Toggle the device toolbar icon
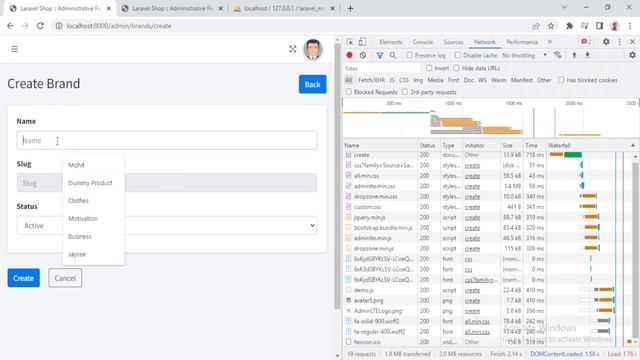 click(x=362, y=42)
